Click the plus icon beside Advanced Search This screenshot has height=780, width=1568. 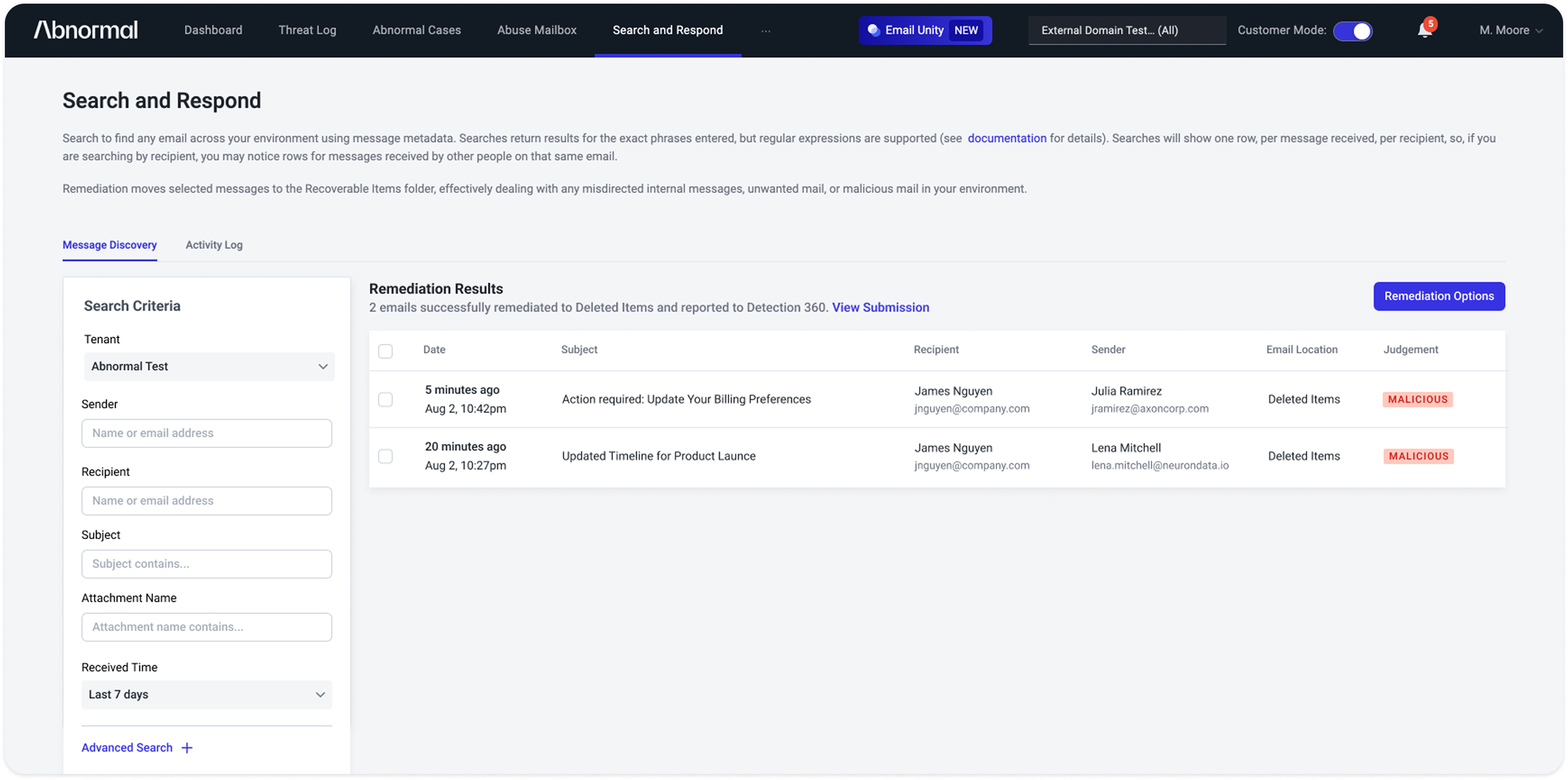tap(187, 748)
